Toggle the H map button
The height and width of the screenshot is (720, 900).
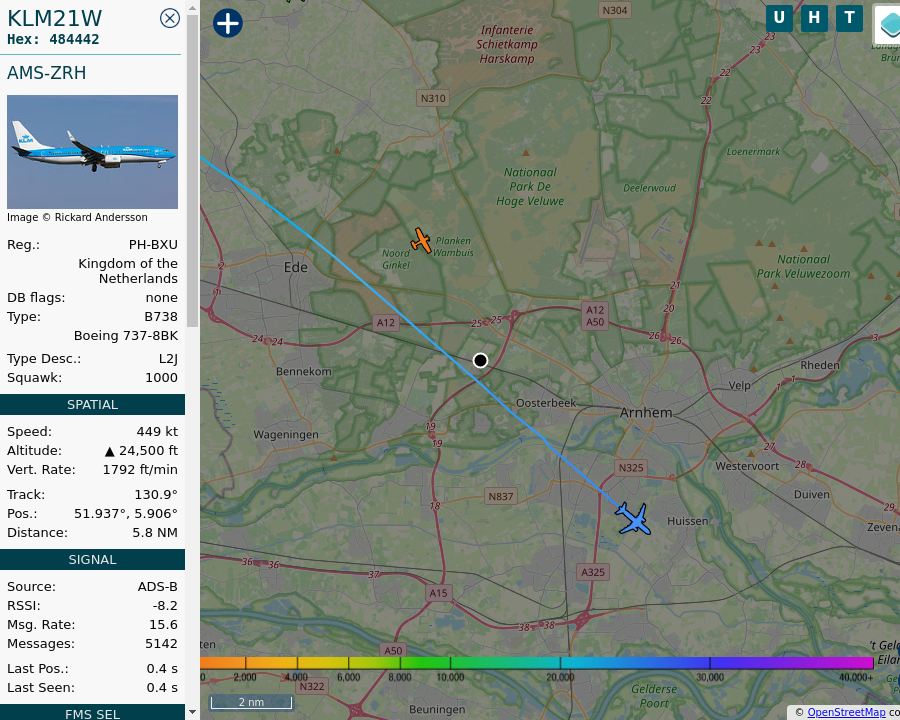814,18
